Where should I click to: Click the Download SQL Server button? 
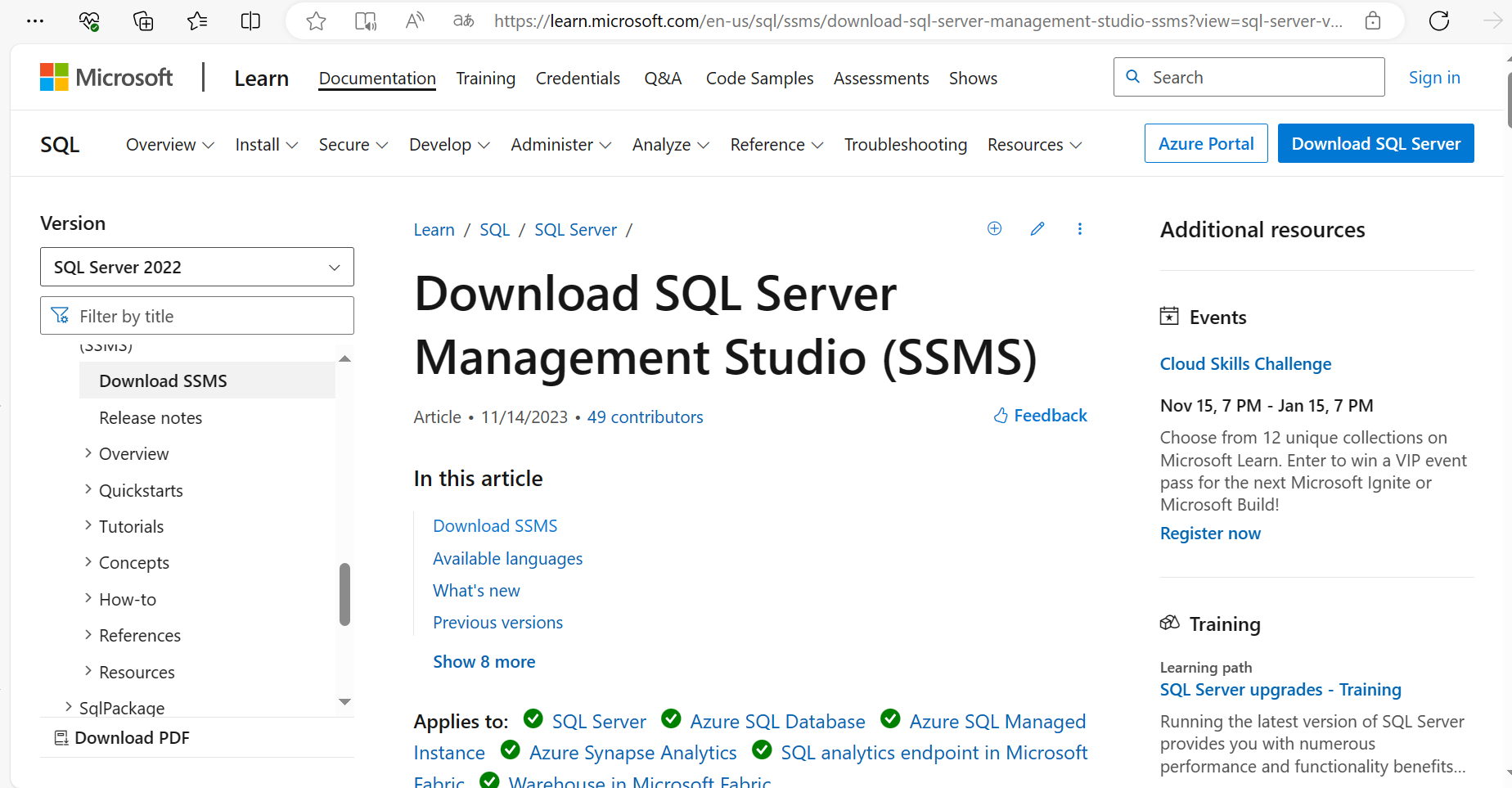pyautogui.click(x=1375, y=143)
